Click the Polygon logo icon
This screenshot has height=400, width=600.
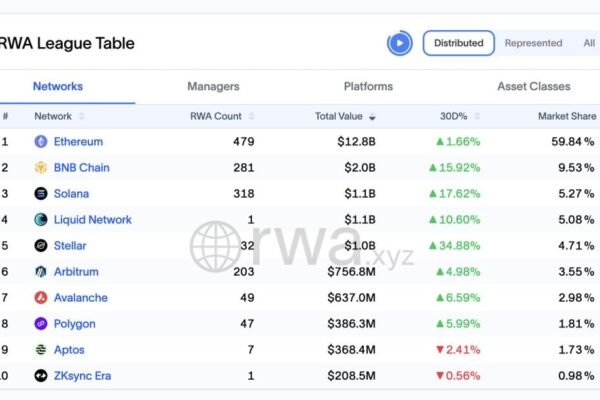pos(41,324)
